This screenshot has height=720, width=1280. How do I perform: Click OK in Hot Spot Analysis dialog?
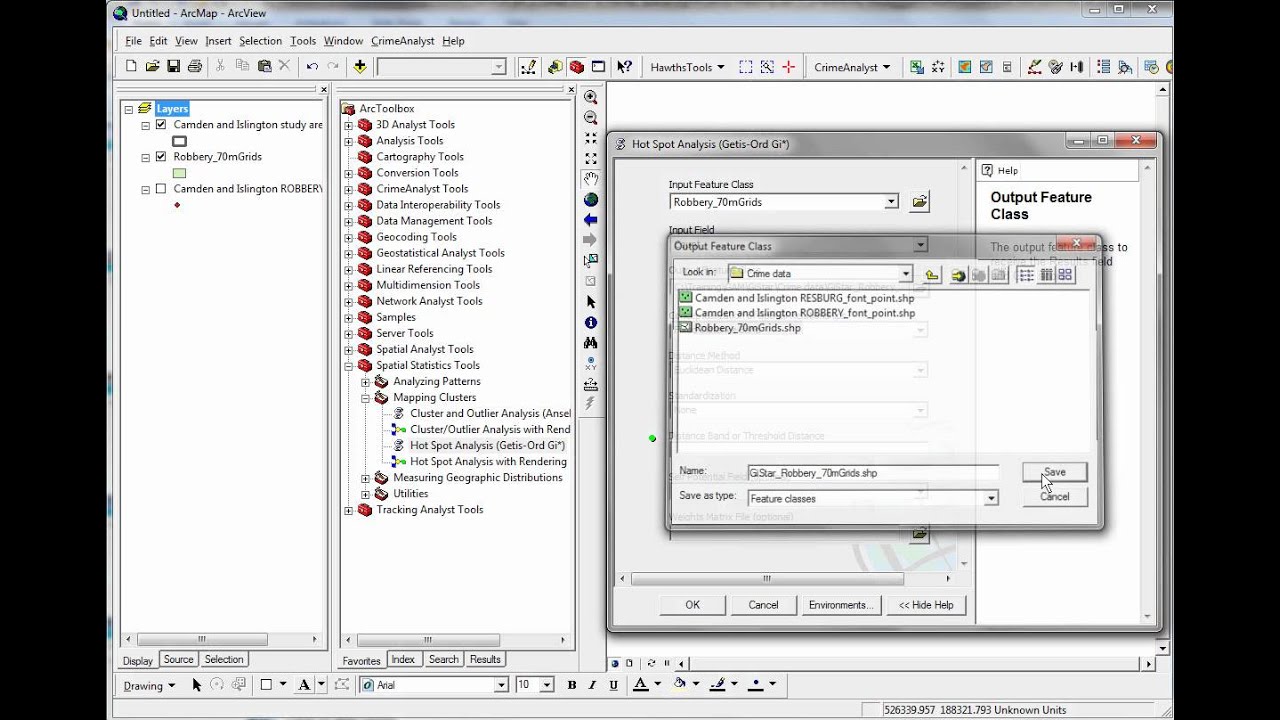tap(692, 604)
